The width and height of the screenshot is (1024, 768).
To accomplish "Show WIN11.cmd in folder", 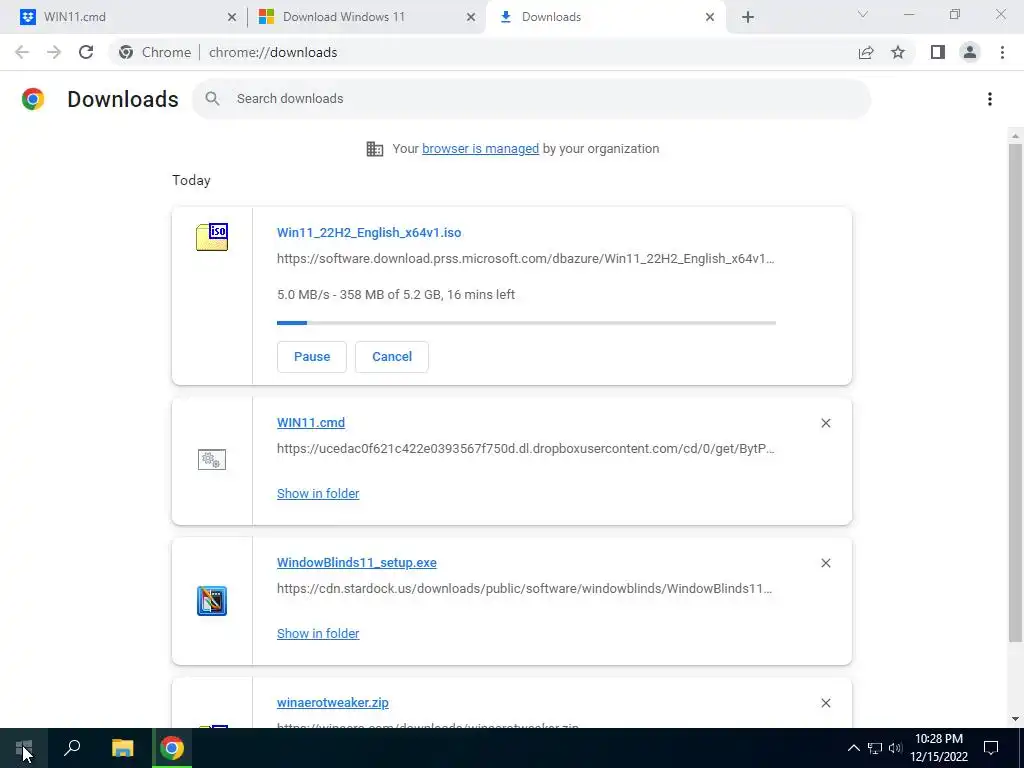I will (318, 494).
